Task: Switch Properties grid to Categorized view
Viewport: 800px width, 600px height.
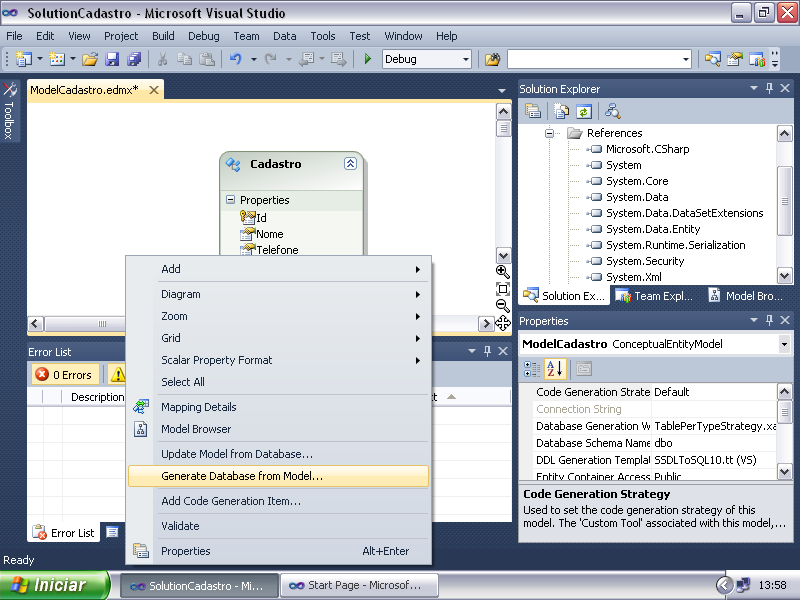Action: click(532, 369)
